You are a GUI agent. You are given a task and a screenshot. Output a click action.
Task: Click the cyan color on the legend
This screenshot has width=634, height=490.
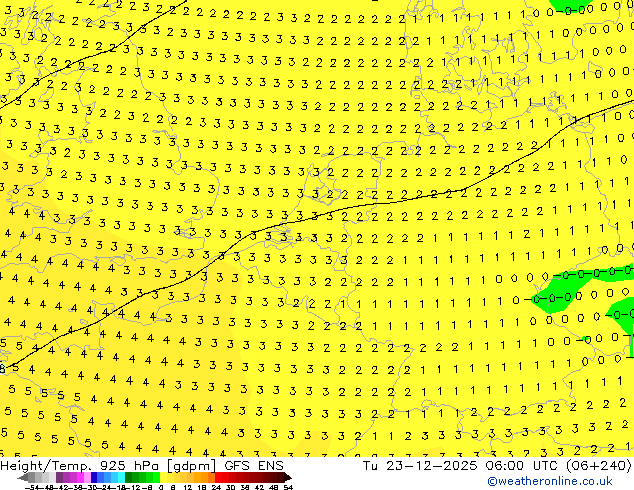pyautogui.click(x=121, y=477)
